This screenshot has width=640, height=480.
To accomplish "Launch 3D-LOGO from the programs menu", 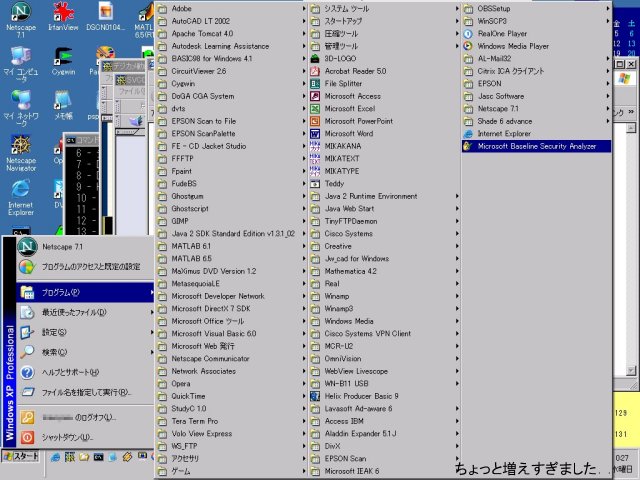I will (x=383, y=59).
